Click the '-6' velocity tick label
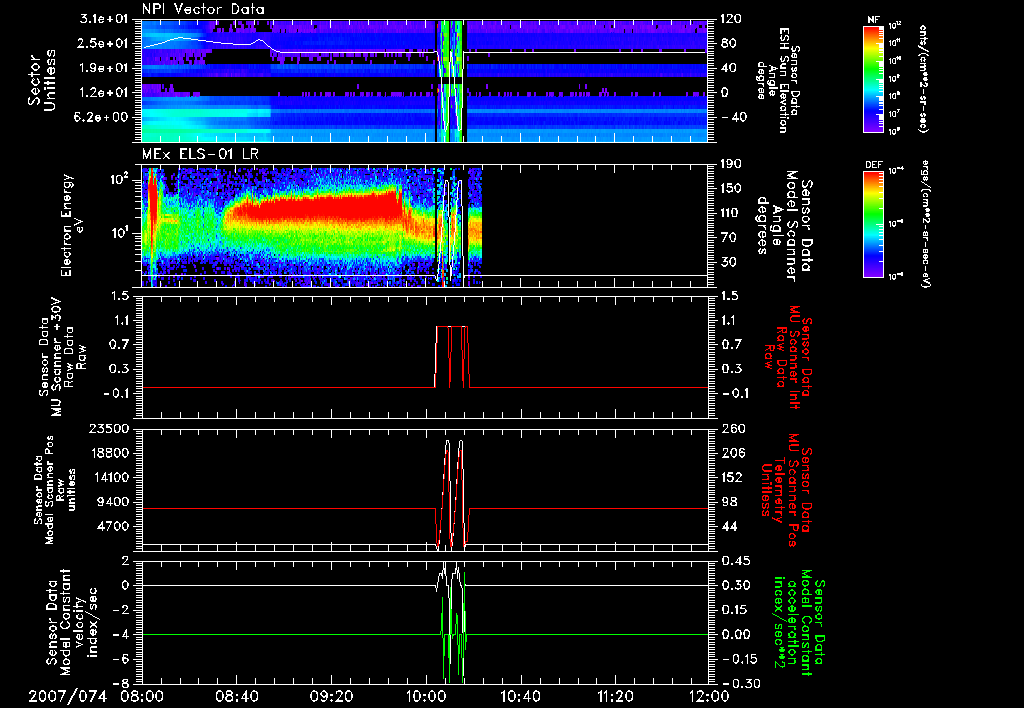Image resolution: width=1024 pixels, height=708 pixels. (x=121, y=659)
